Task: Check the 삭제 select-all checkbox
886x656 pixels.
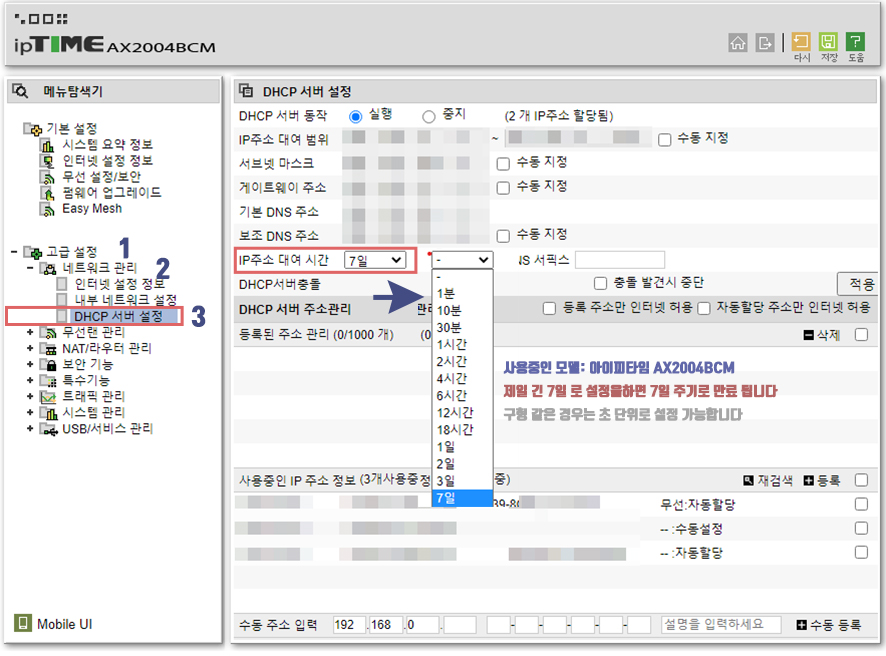Action: coord(861,334)
